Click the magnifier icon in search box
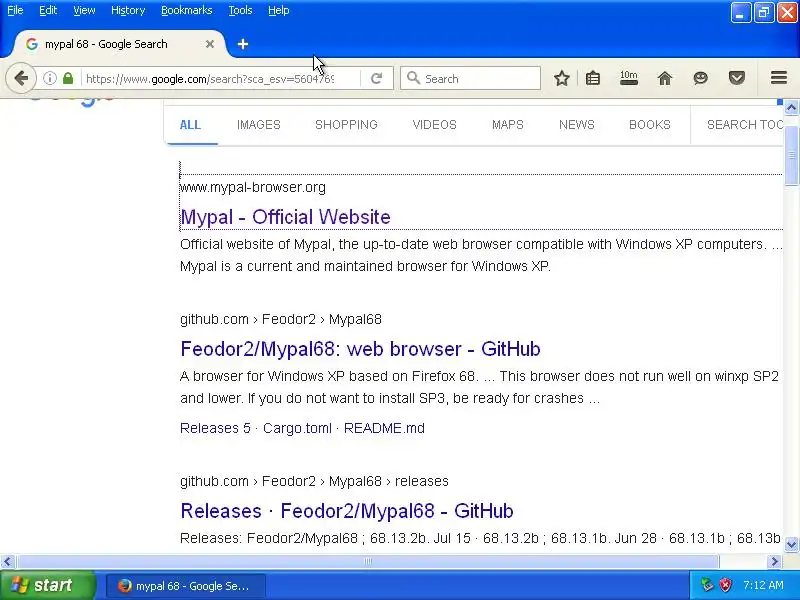The height and width of the screenshot is (600, 800). point(413,78)
